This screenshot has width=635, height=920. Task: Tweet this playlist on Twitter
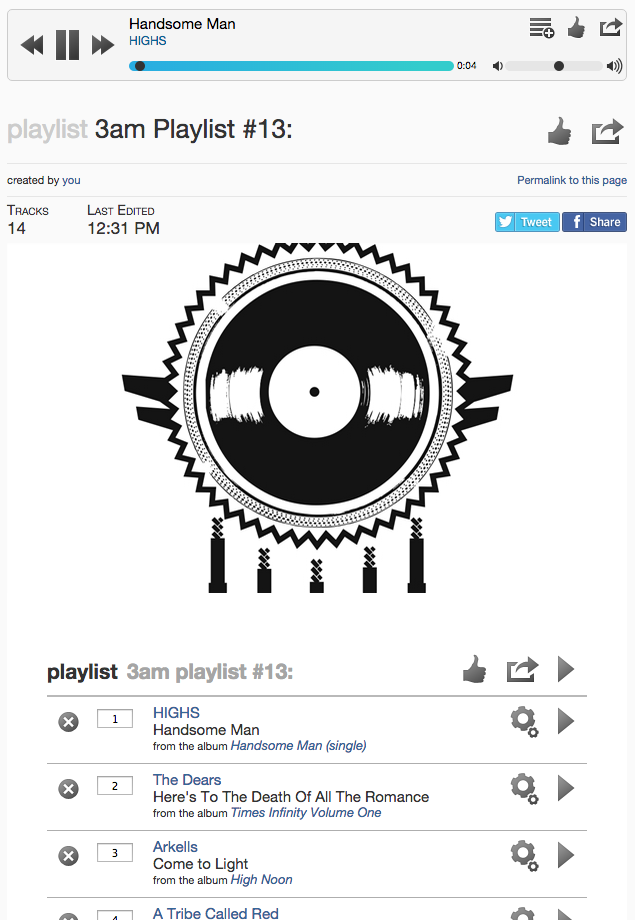[x=527, y=222]
